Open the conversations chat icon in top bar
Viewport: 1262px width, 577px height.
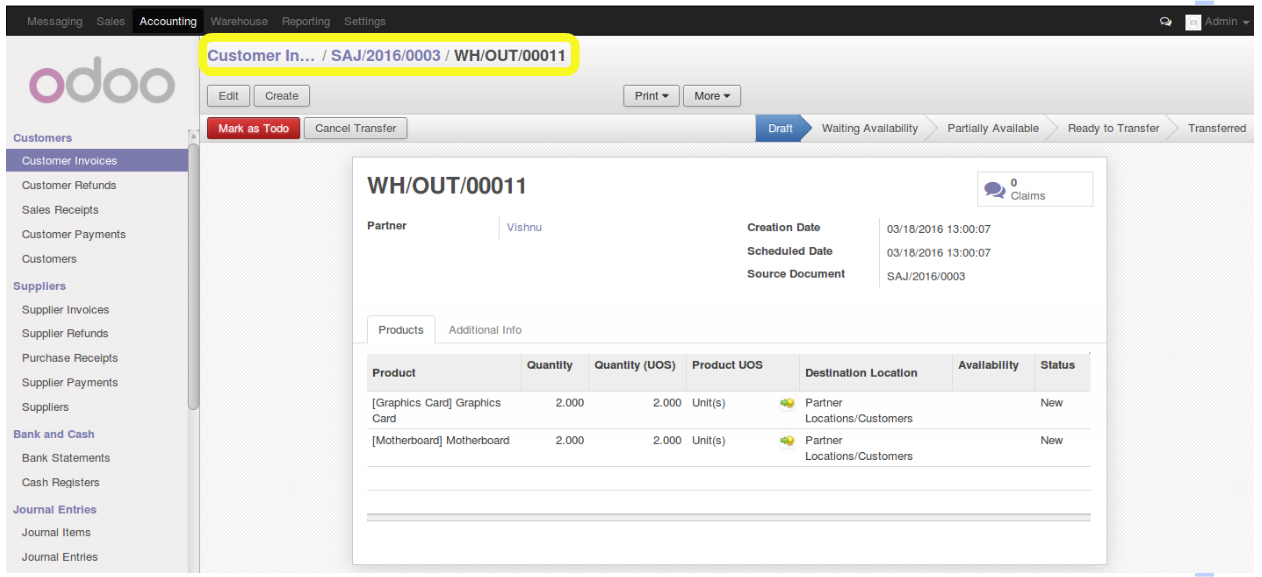(1166, 21)
